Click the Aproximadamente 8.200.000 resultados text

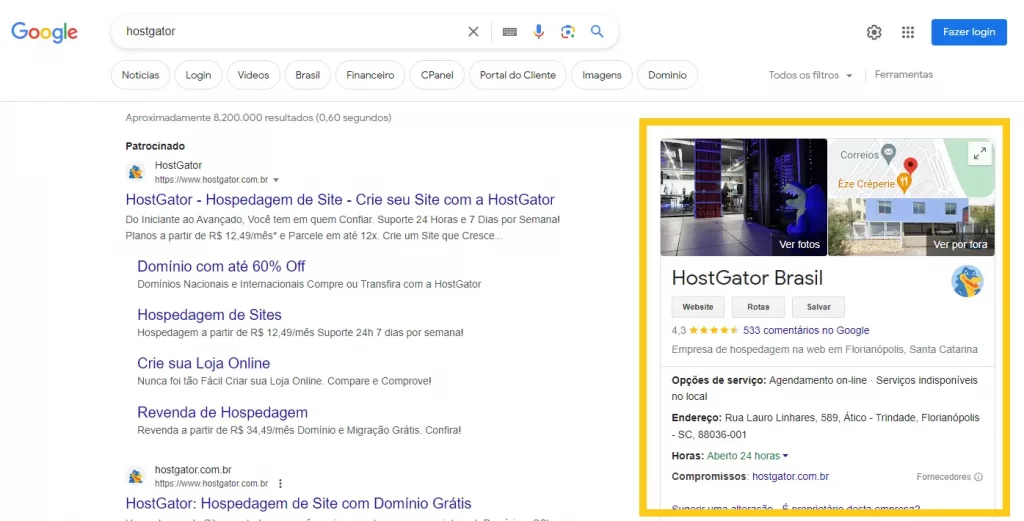(x=259, y=118)
